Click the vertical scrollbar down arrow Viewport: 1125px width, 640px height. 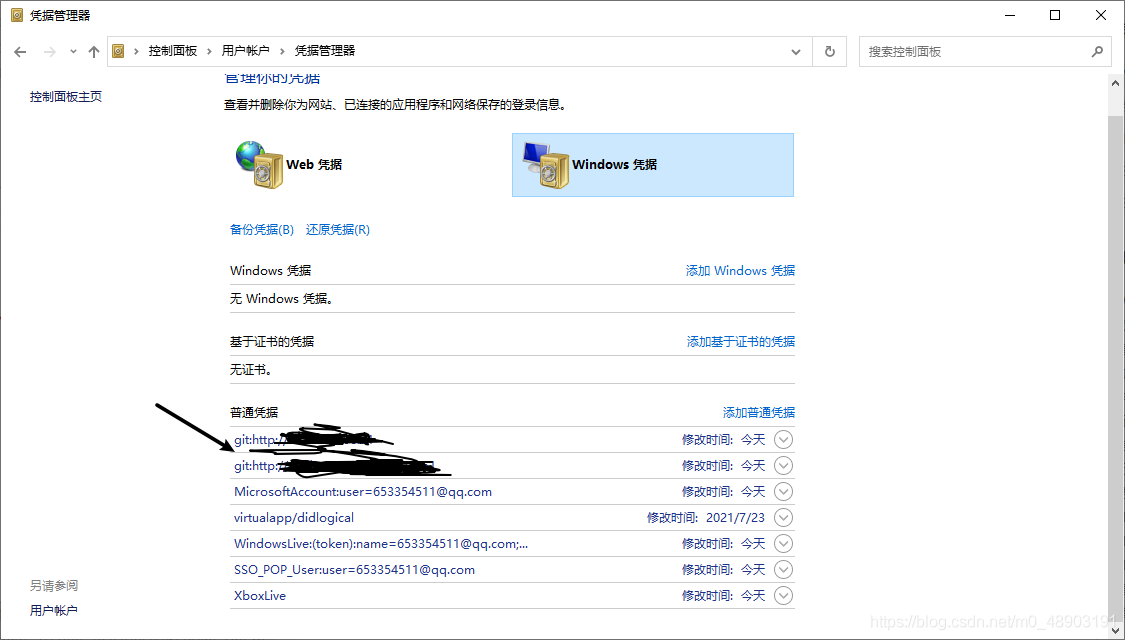click(x=1114, y=631)
